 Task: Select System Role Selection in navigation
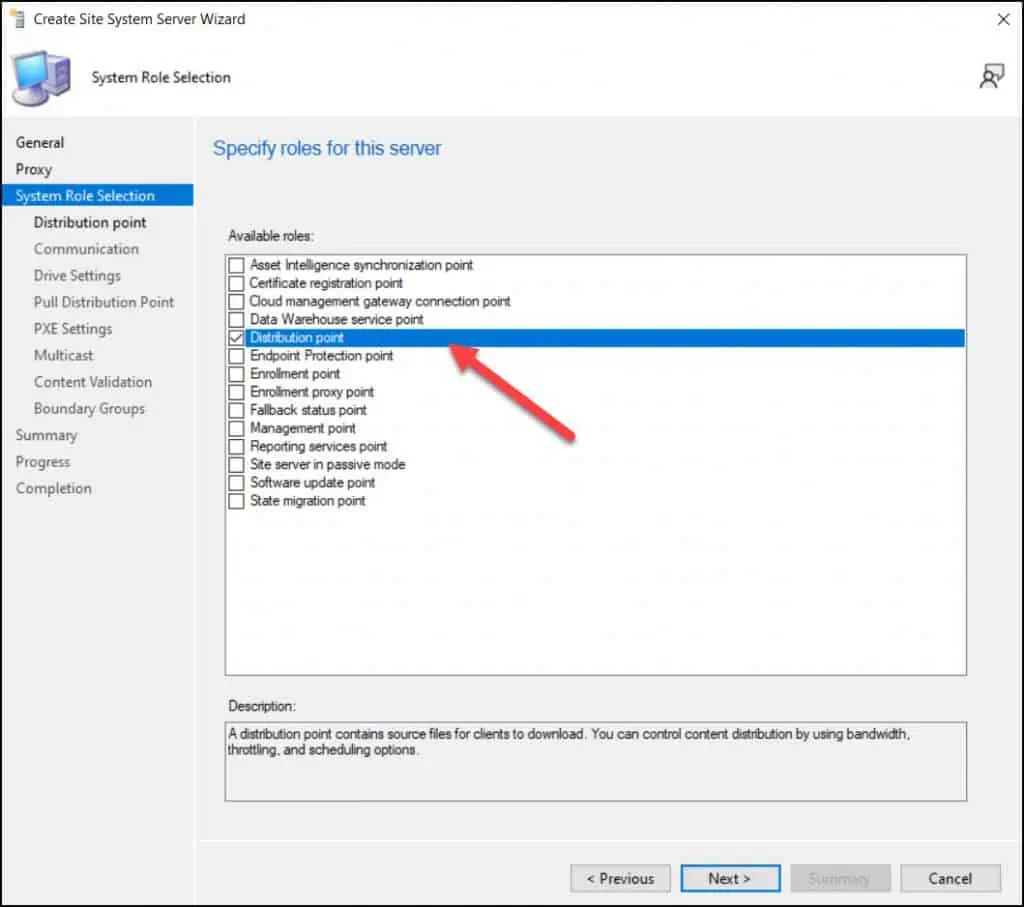[85, 196]
